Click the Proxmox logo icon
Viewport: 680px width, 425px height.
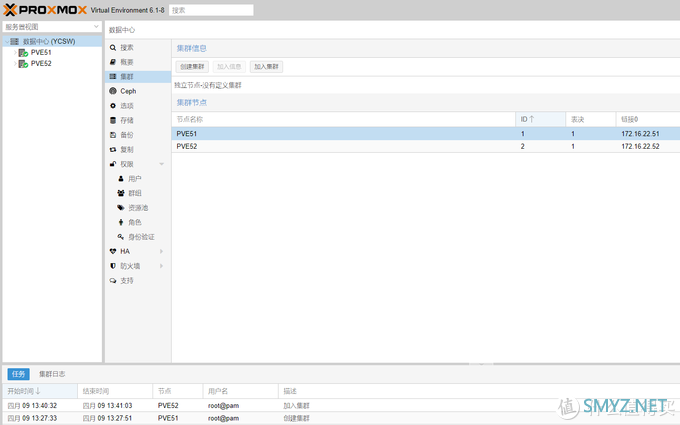10,10
